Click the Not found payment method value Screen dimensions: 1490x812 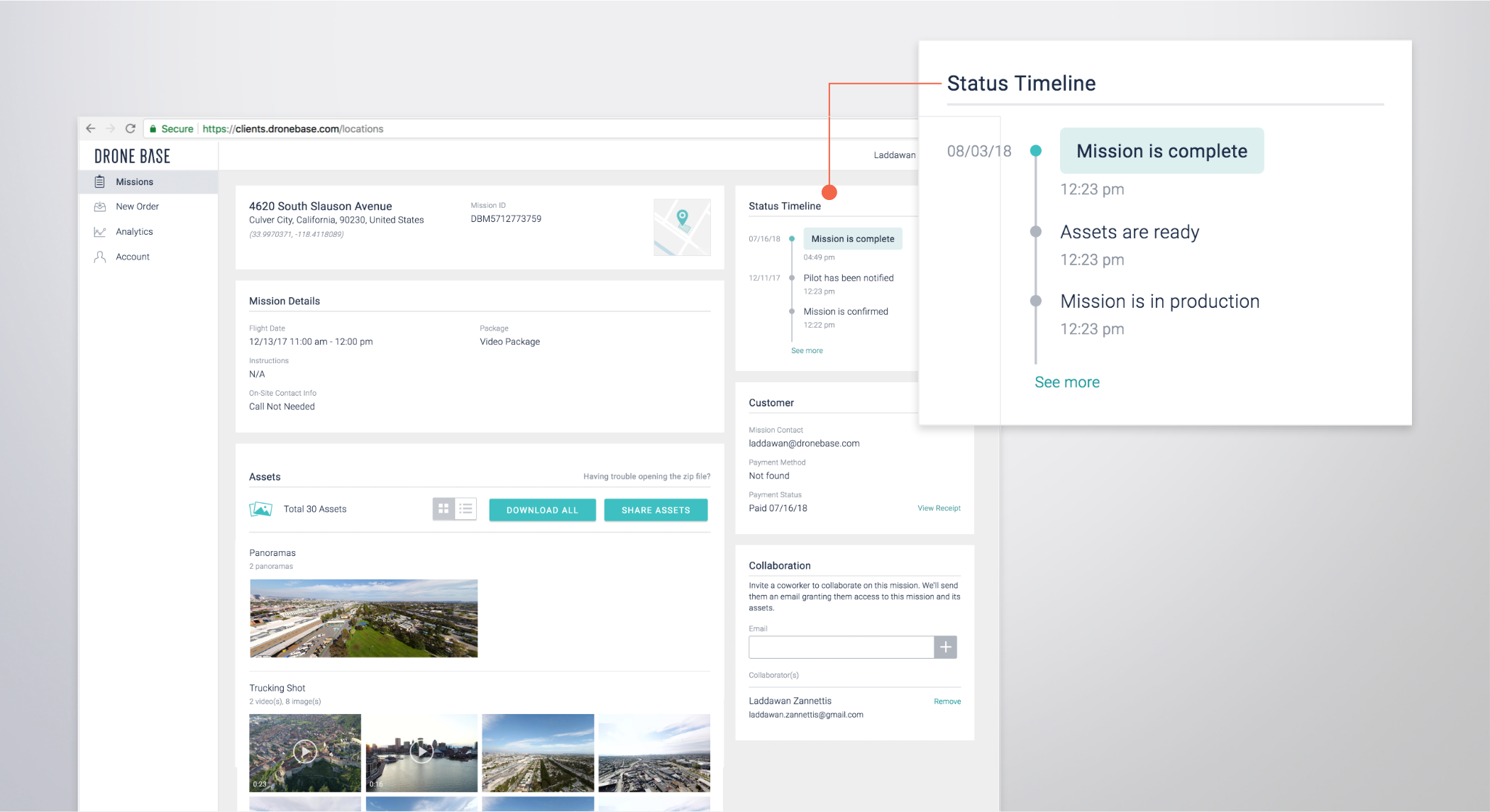[769, 476]
